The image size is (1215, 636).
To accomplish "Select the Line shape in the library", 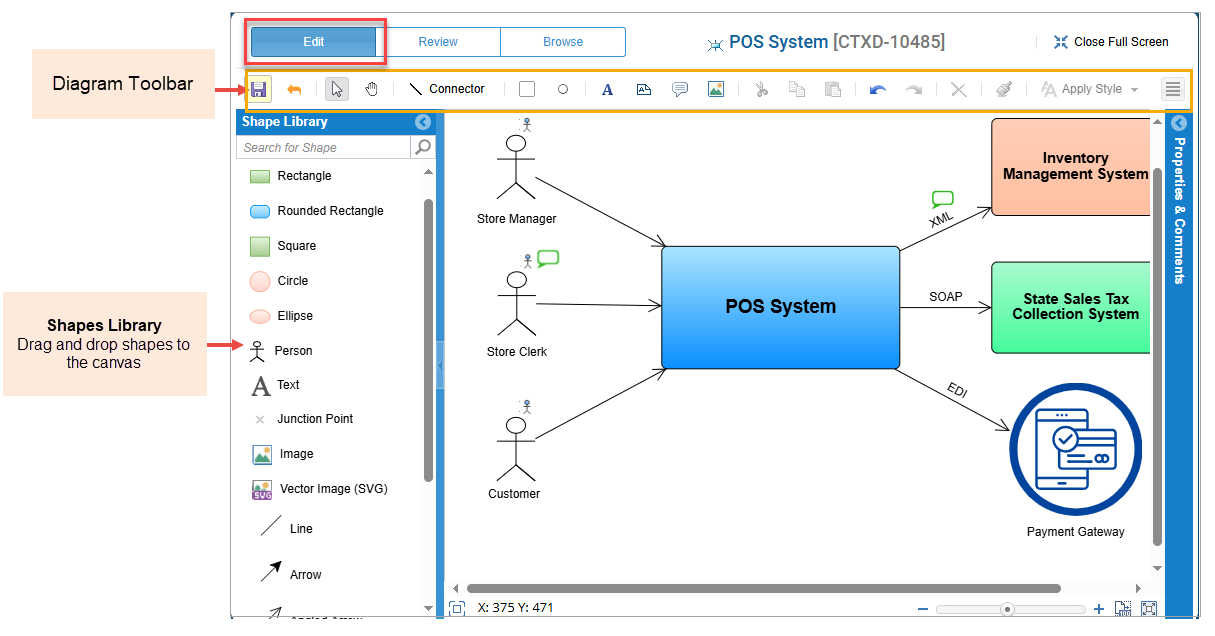I will click(x=286, y=528).
